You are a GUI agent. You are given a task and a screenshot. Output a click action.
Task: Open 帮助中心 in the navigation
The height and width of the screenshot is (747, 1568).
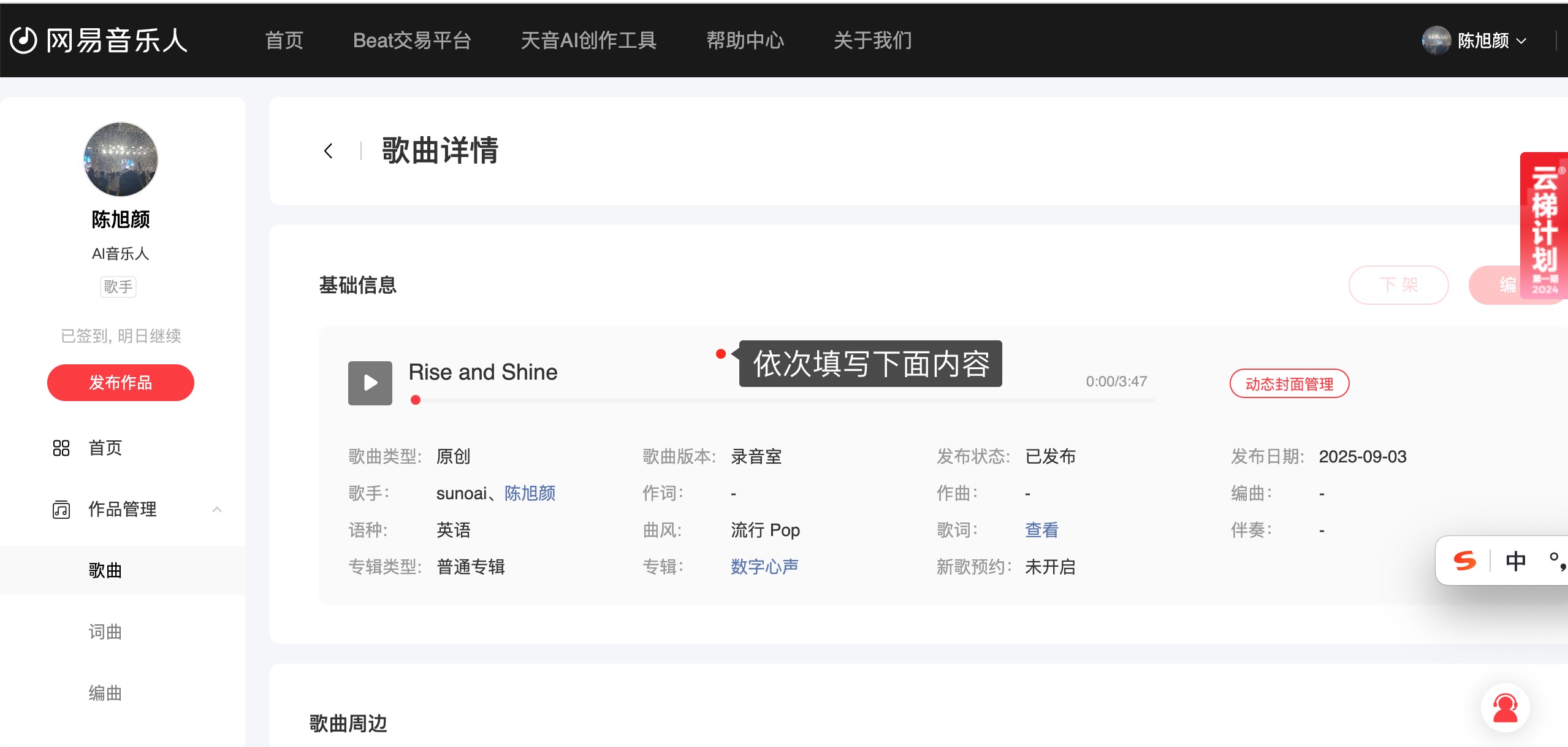click(x=745, y=40)
